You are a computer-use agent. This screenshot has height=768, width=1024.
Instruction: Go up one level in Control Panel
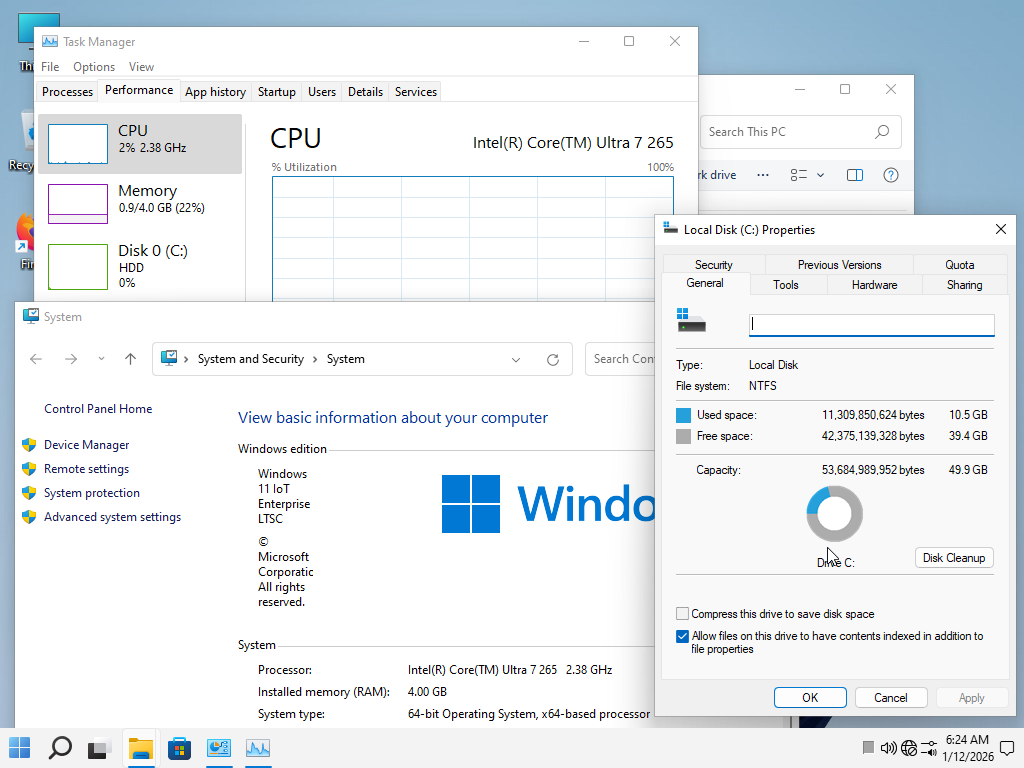coord(130,359)
